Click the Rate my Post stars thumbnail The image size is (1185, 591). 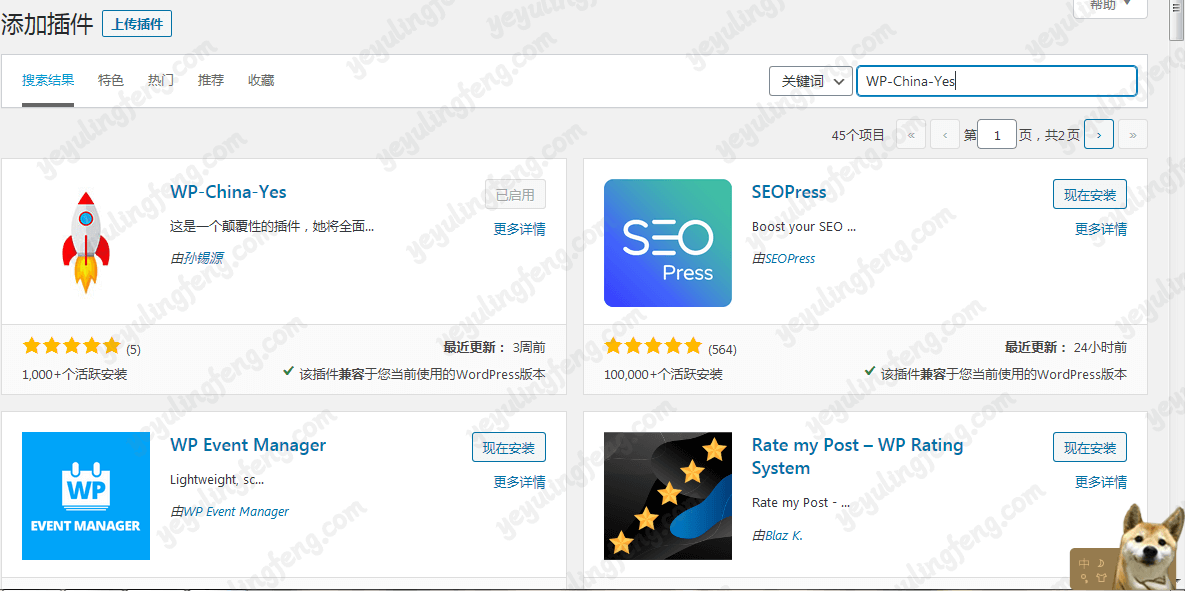[667, 496]
